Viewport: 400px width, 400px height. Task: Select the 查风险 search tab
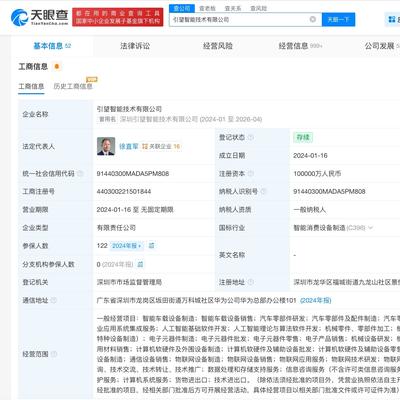(x=259, y=8)
